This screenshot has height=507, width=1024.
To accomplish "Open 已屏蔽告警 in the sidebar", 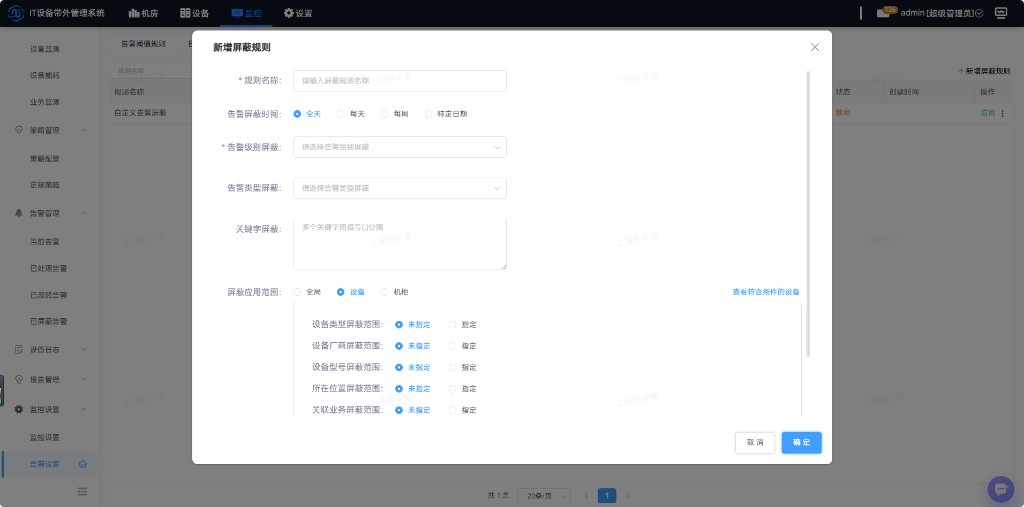I will tap(48, 321).
